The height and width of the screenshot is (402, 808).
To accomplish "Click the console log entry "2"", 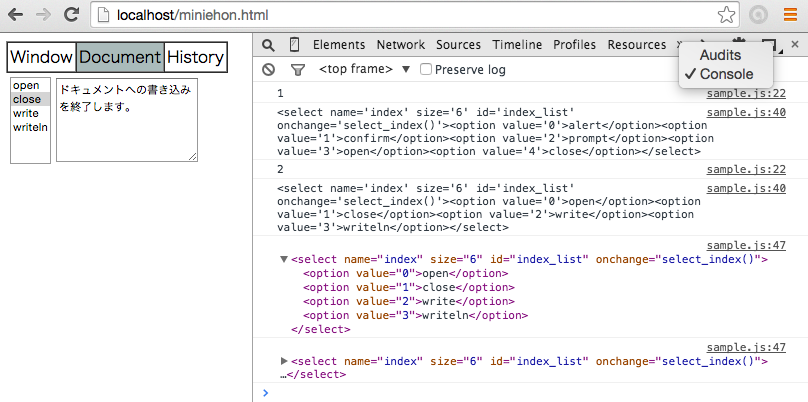I will (x=280, y=170).
